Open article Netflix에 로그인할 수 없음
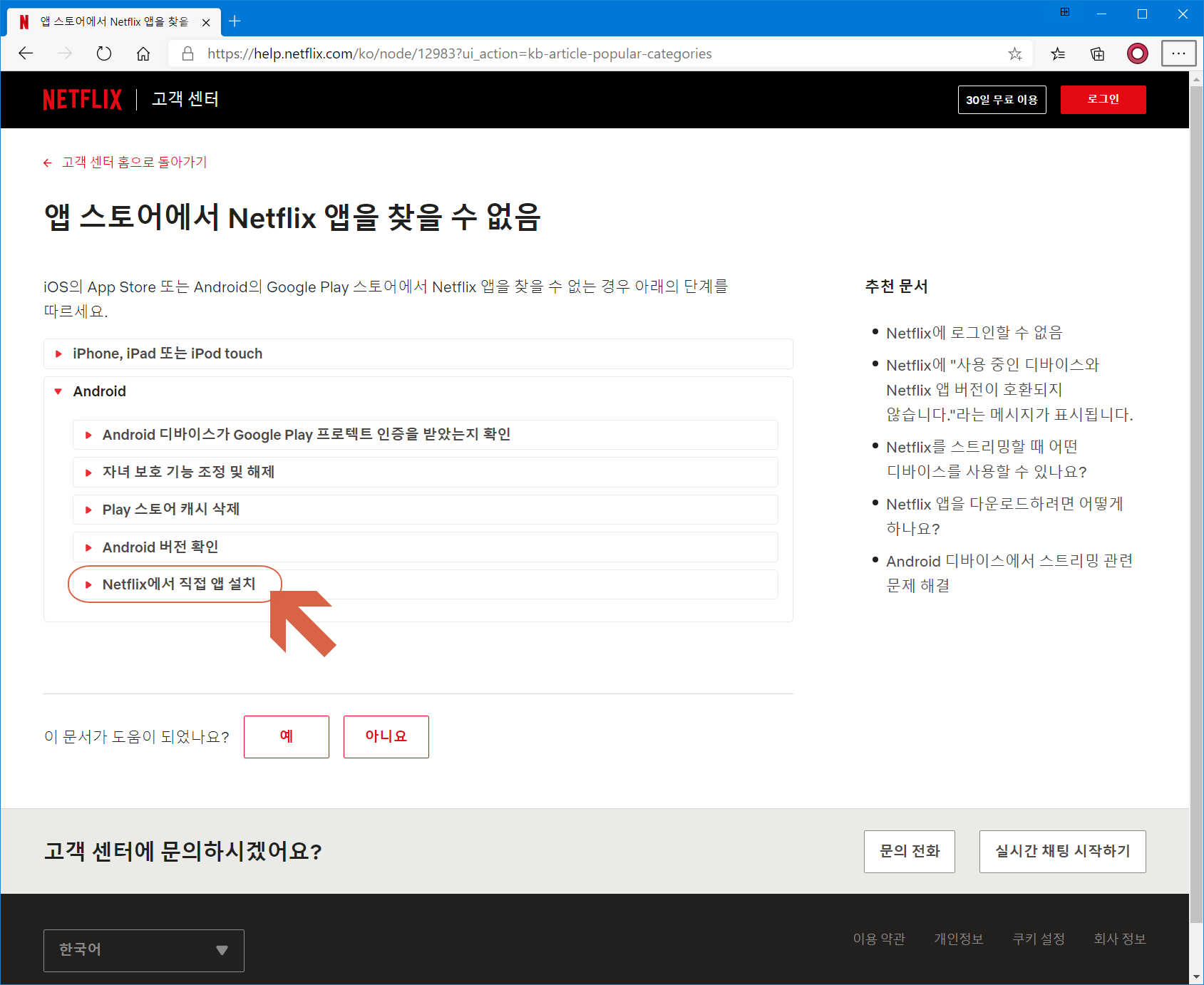Viewport: 1204px width, 985px height. click(974, 333)
